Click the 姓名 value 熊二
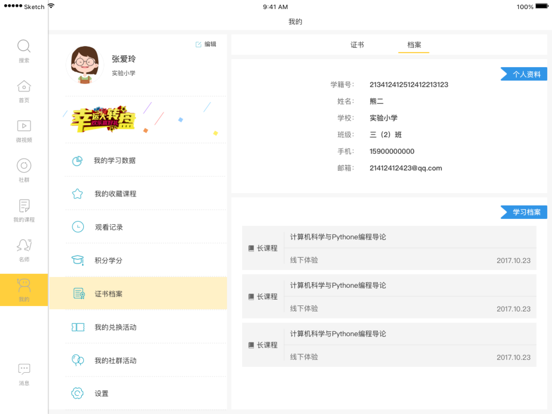 pos(376,101)
